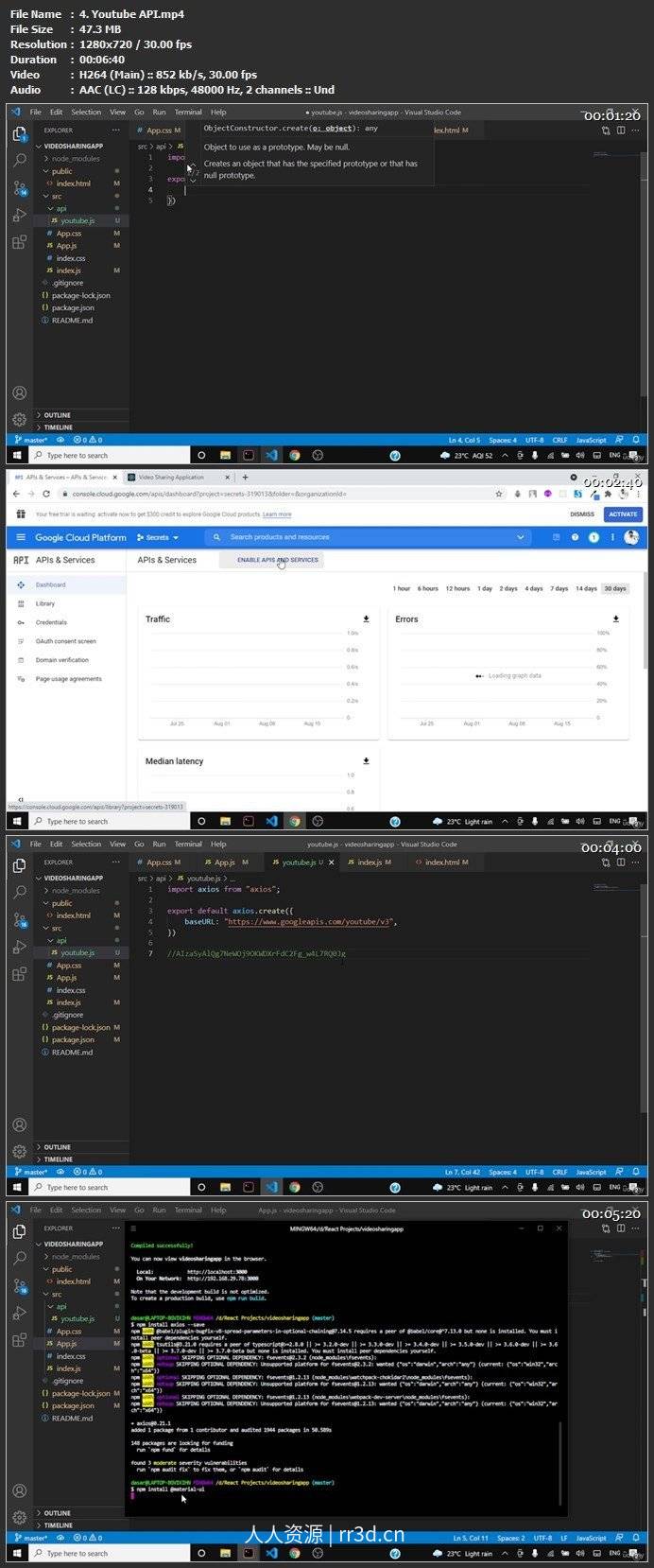Follow the Learn more link in the banner
Viewport: 654px width, 1568px height.
click(x=277, y=514)
